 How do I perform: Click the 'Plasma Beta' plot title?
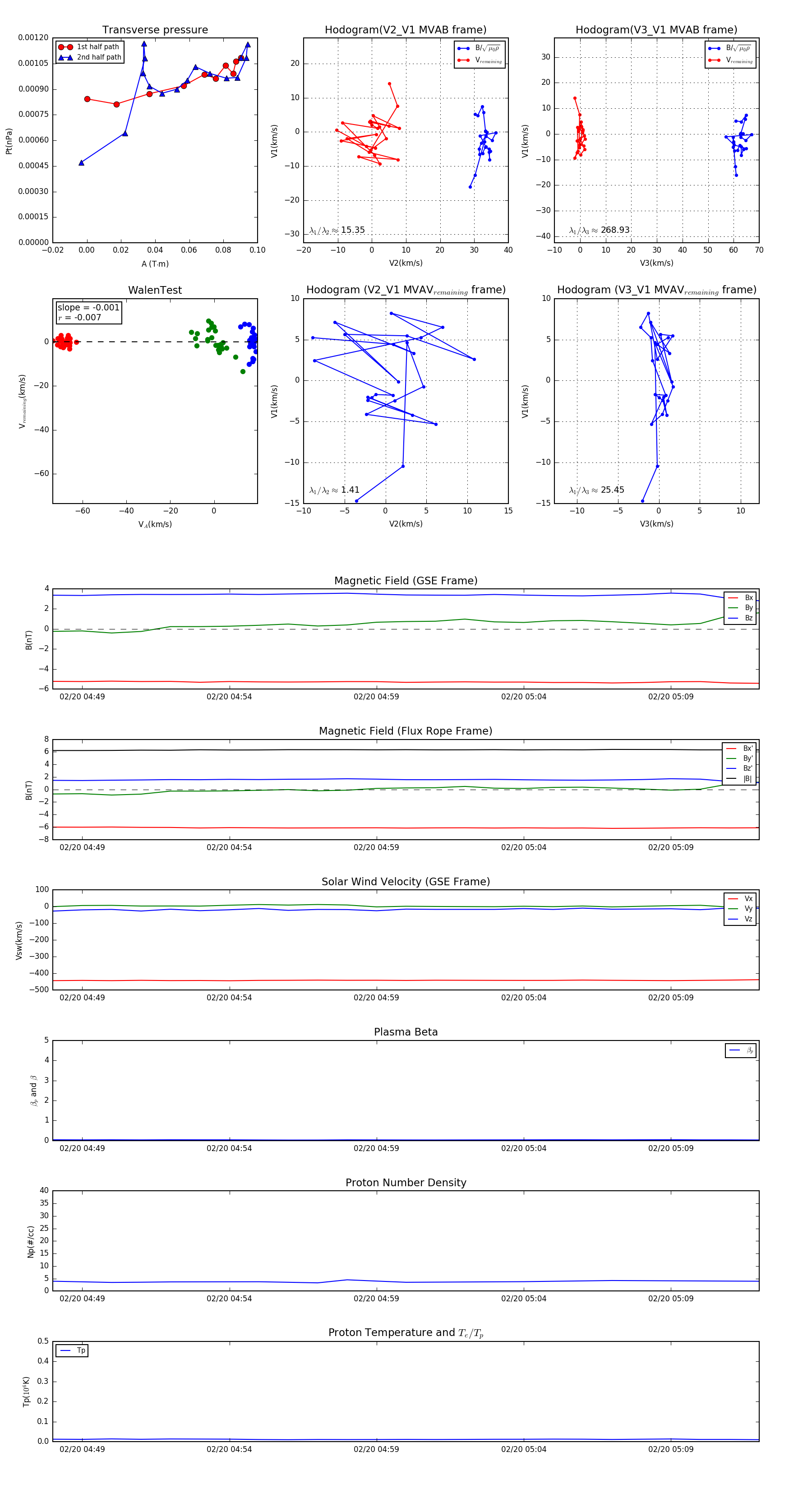coord(406,1032)
